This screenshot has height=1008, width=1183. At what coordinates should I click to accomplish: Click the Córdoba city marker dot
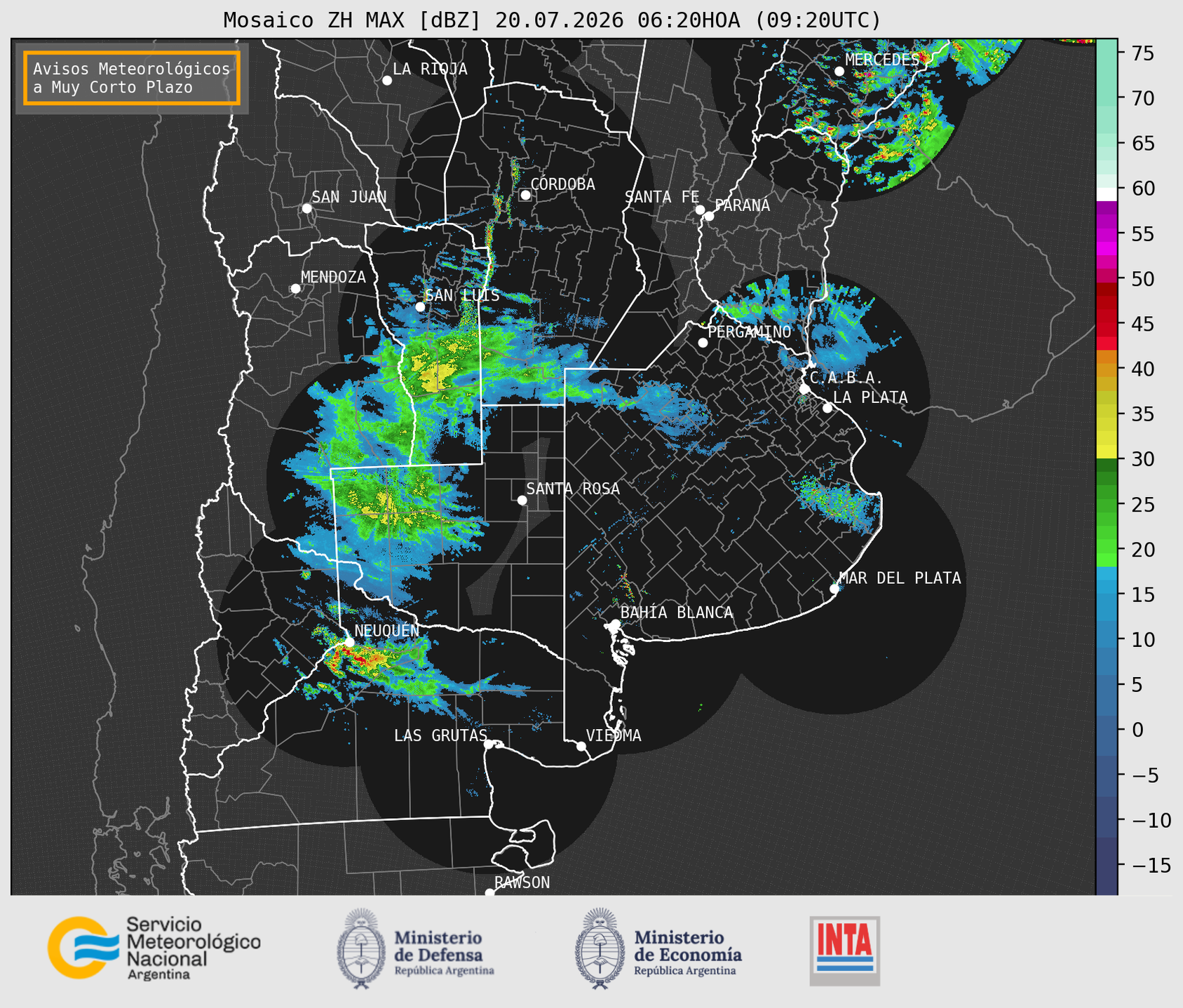(525, 195)
